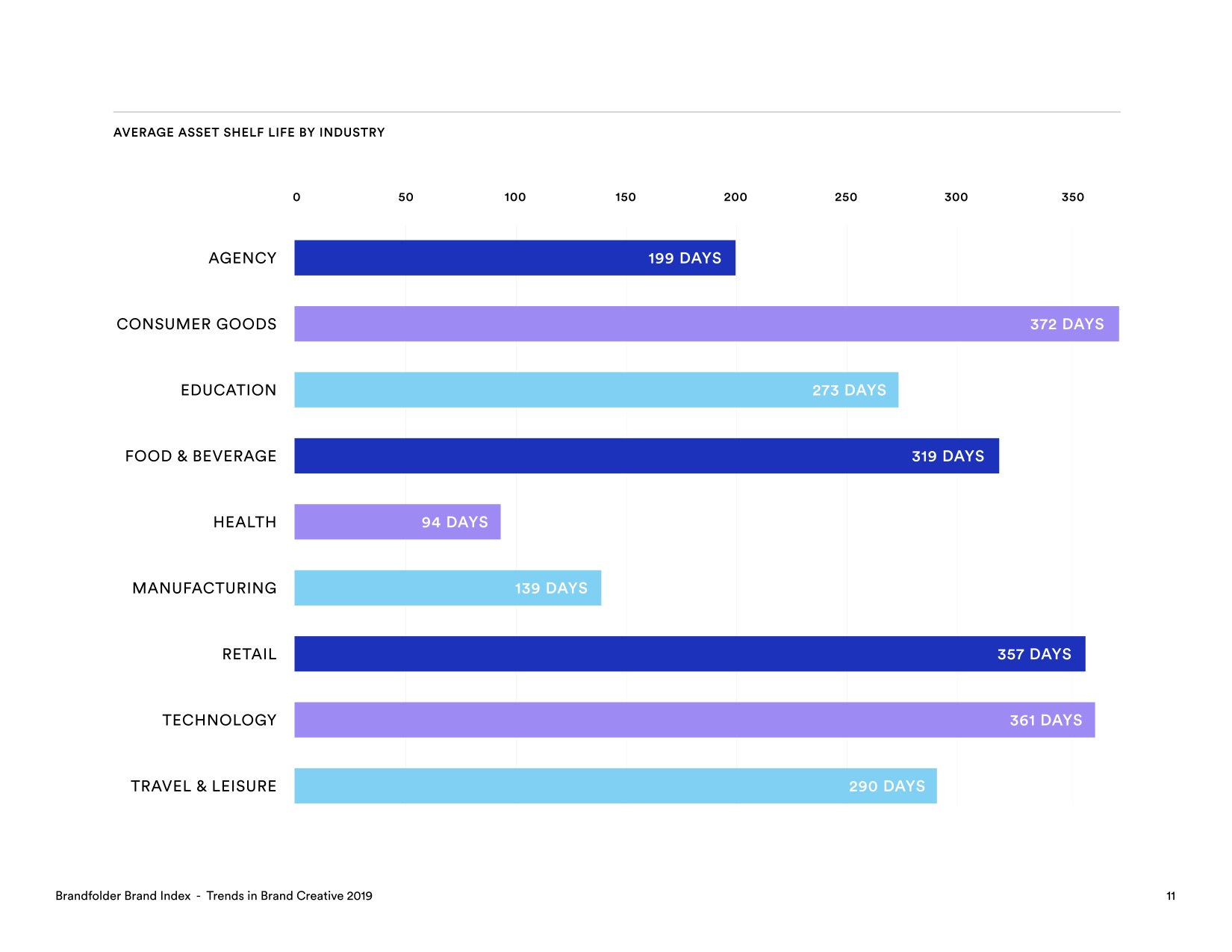Select the light blue Travel & Leisure bar

[615, 785]
